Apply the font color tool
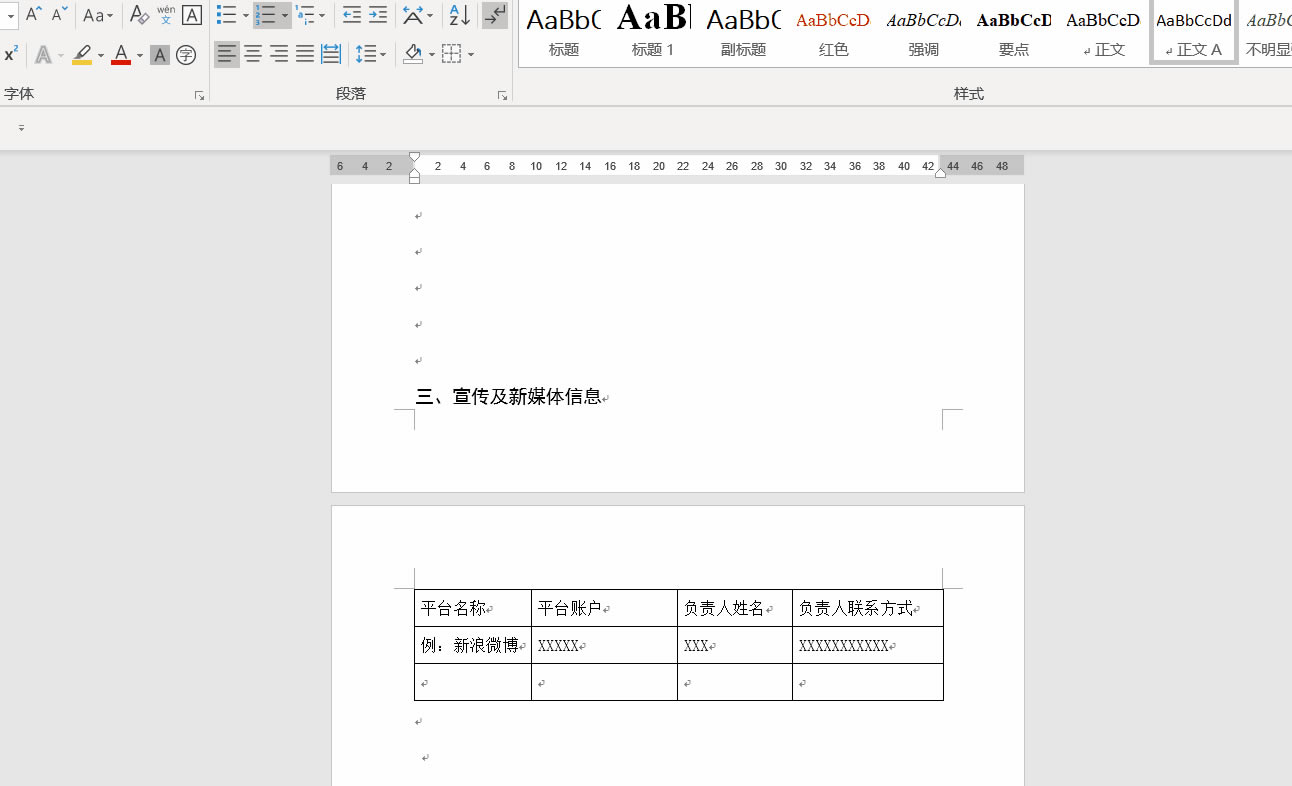Viewport: 1292px width, 786px height. coord(120,54)
